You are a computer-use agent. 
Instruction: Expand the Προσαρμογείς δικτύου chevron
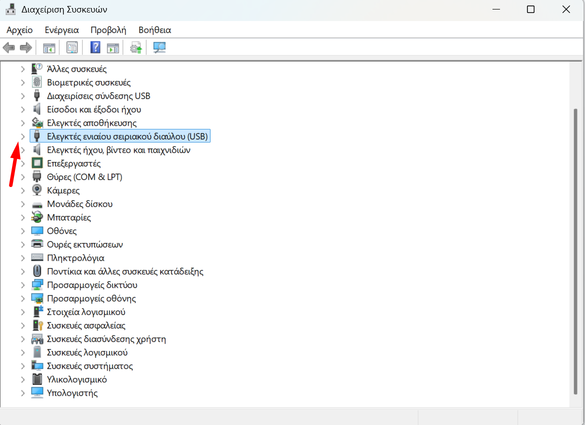pos(22,285)
